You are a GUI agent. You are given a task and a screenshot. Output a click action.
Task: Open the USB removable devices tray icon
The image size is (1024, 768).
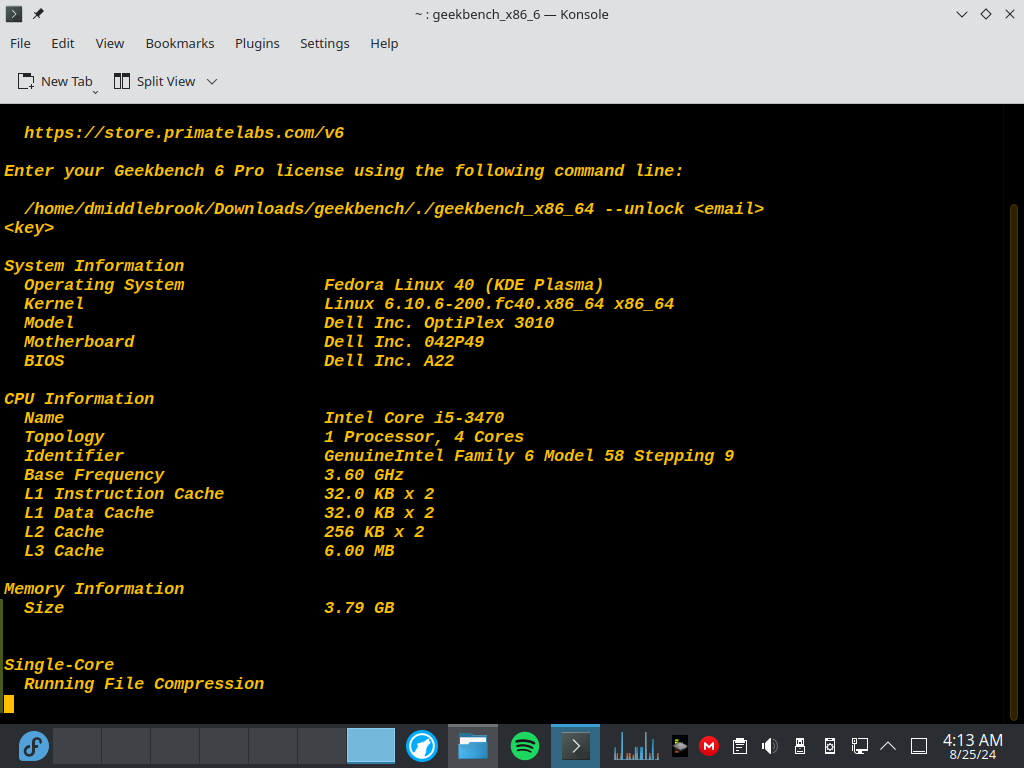tap(799, 746)
